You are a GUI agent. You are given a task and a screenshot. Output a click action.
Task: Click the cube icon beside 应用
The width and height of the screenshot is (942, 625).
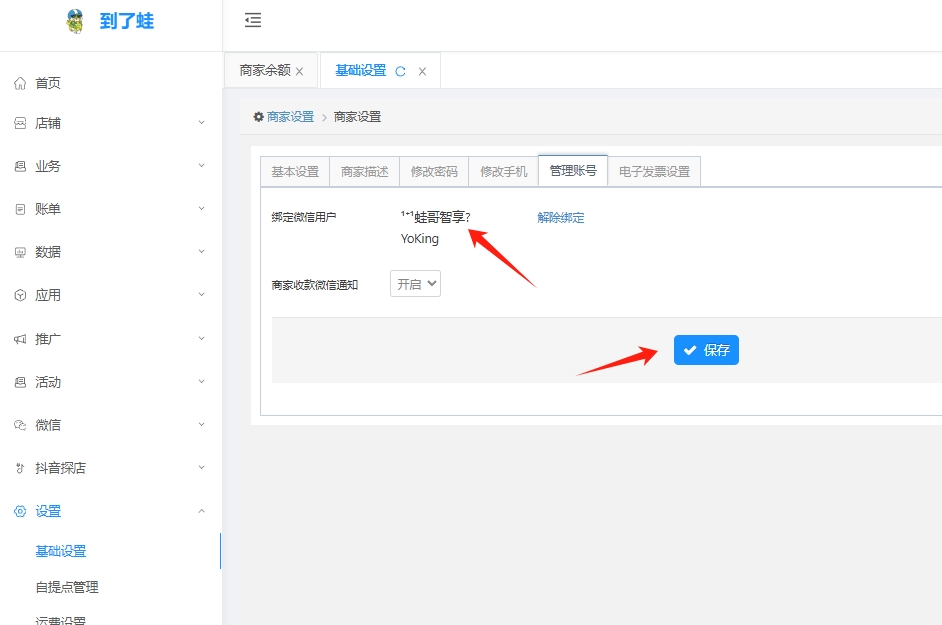(20, 295)
